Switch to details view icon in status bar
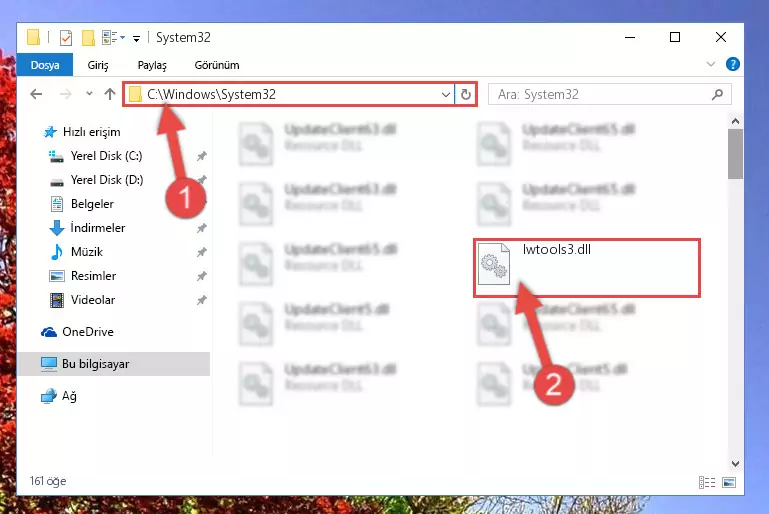Viewport: 769px width, 514px height. point(707,483)
